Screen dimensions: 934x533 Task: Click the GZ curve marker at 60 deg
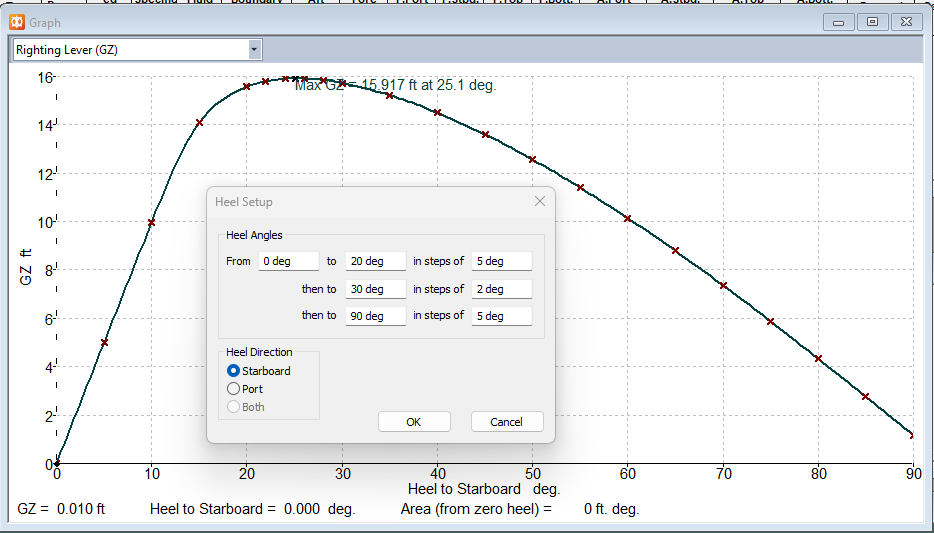[627, 219]
